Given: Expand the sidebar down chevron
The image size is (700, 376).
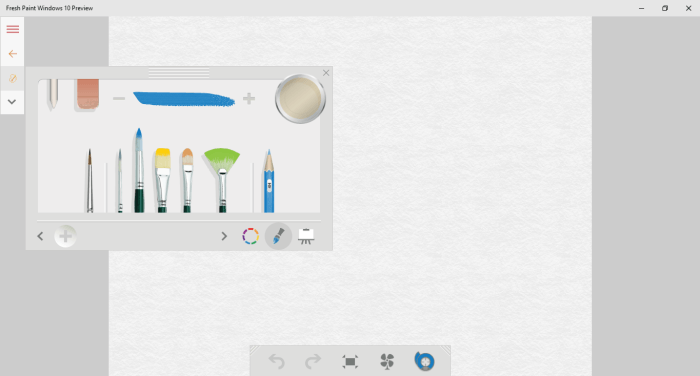Looking at the screenshot, I should point(12,102).
